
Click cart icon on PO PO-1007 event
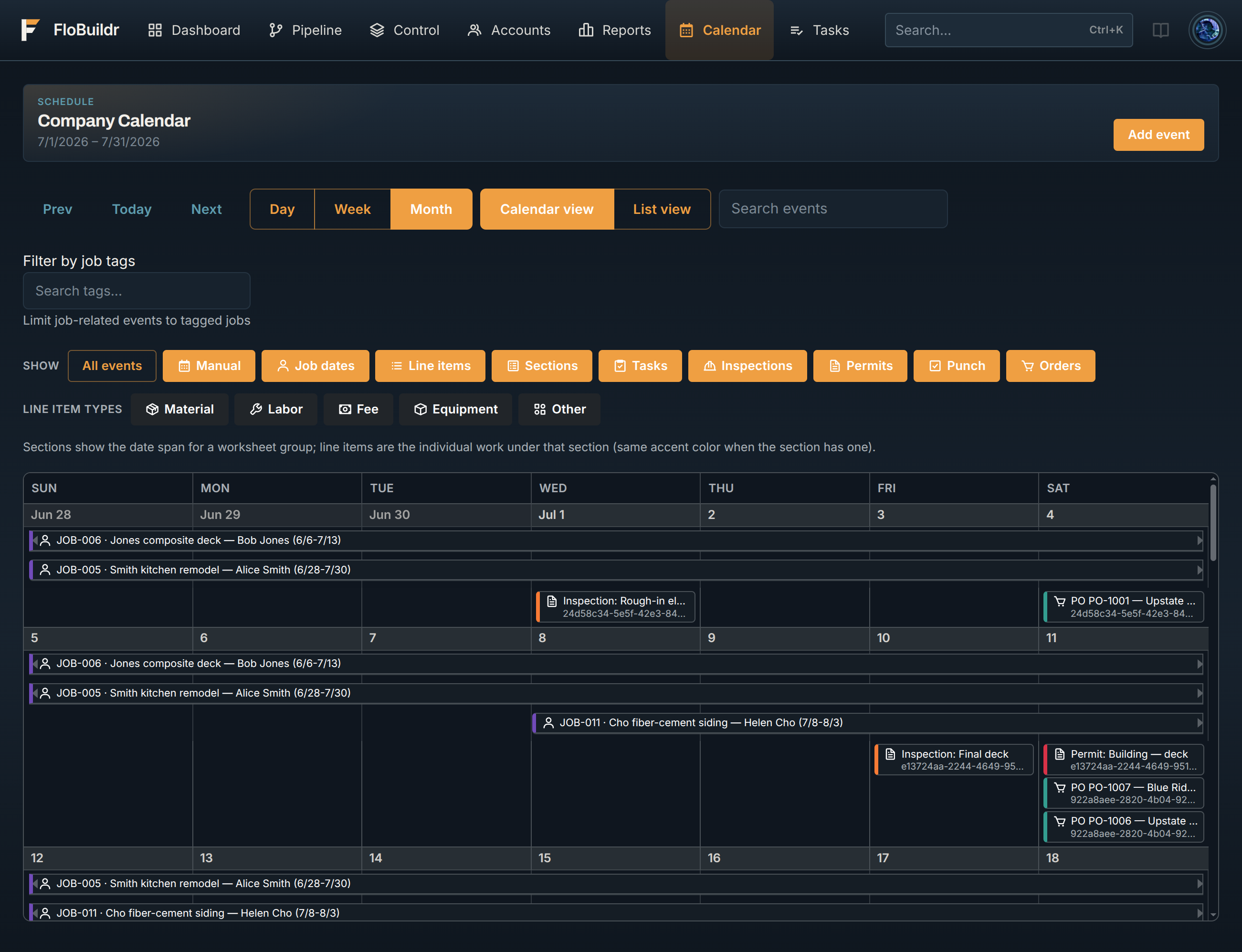click(1060, 788)
